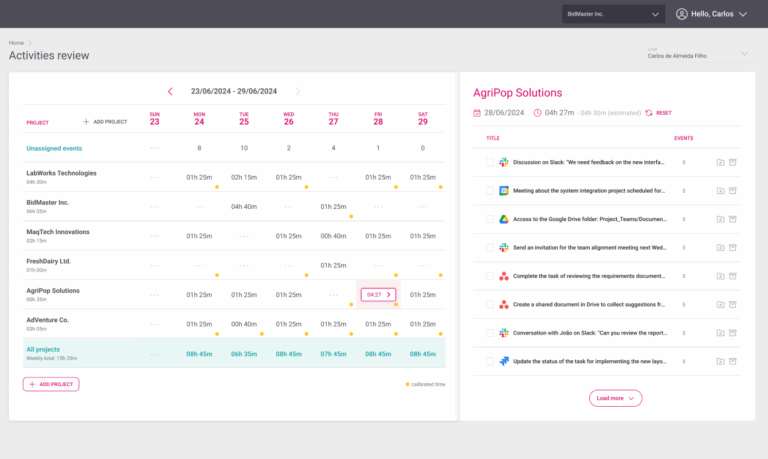Check the Meeting about system integration checkbox
The image size is (768, 459).
point(490,191)
